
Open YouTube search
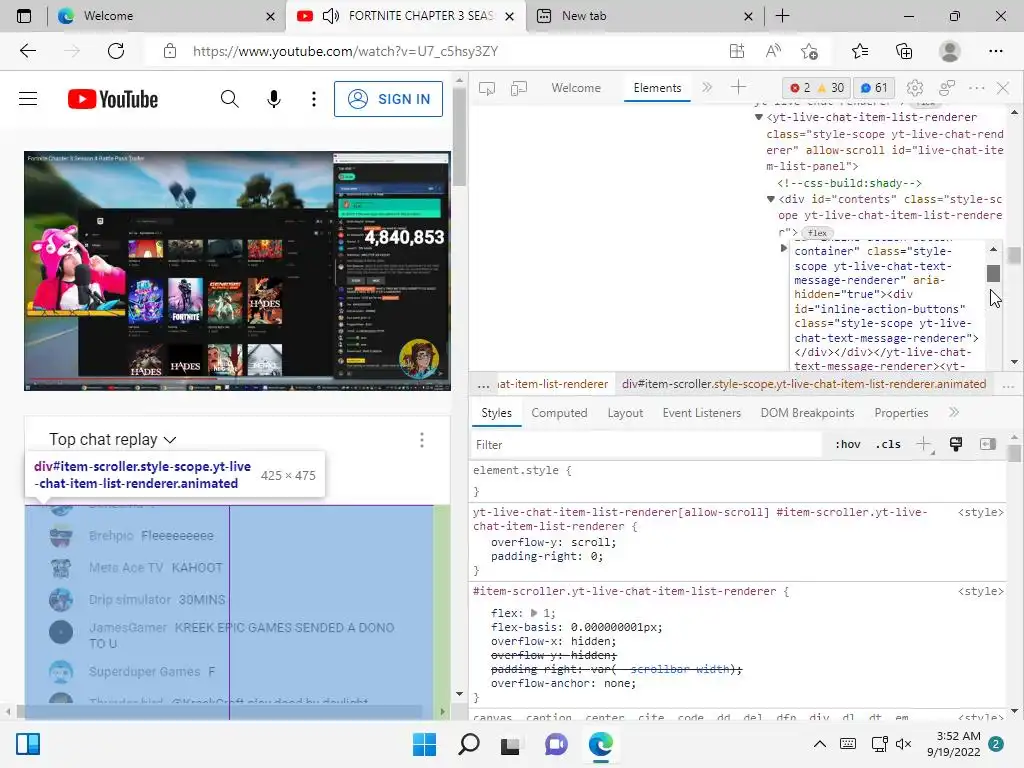pos(229,99)
